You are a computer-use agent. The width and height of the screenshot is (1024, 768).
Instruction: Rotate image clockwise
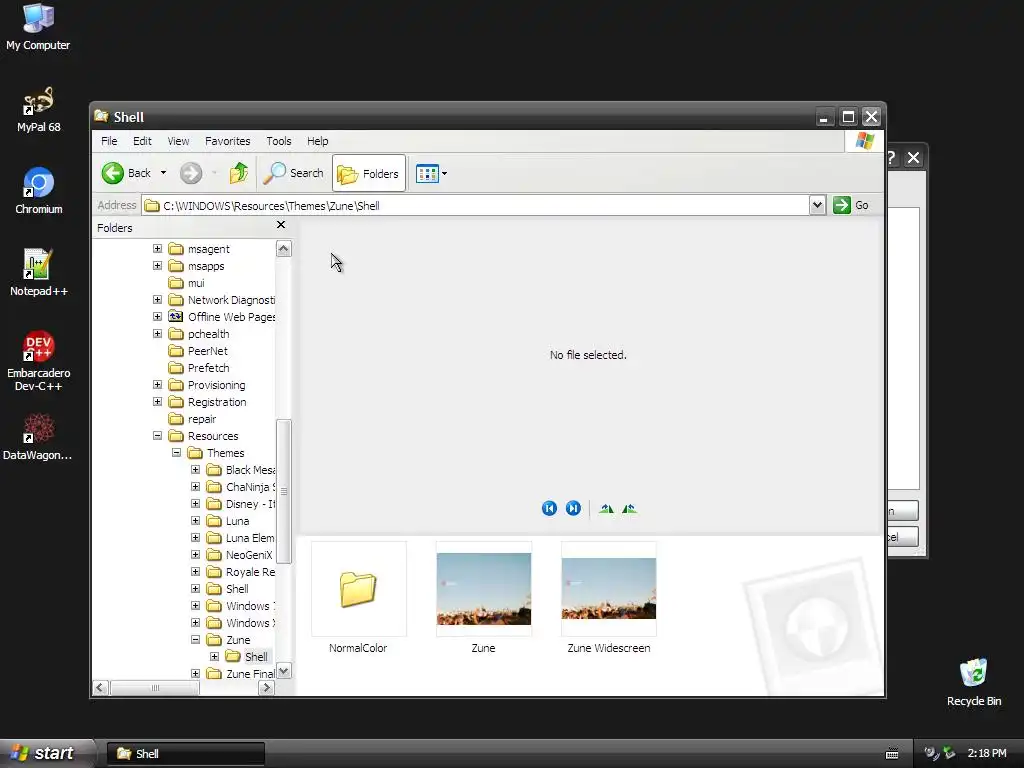pyautogui.click(x=606, y=508)
